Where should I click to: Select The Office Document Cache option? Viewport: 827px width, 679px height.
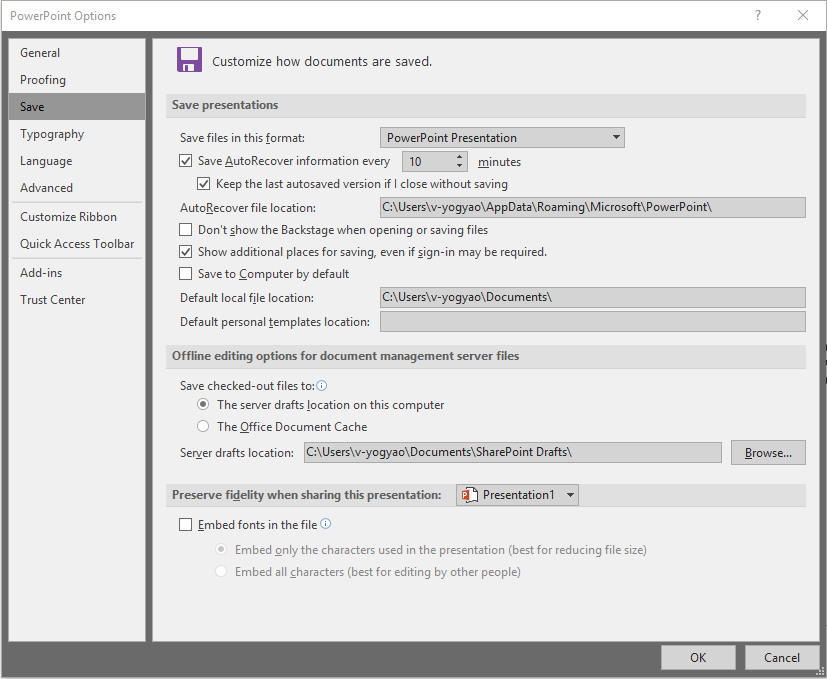(203, 426)
